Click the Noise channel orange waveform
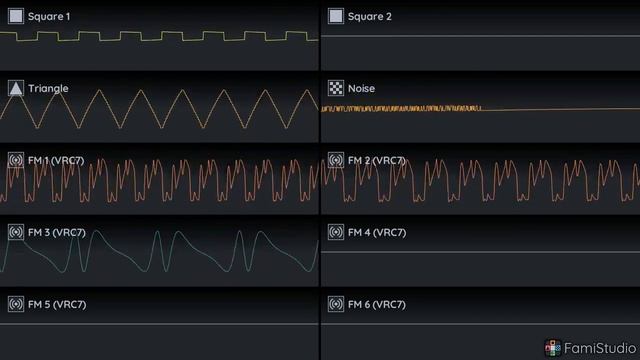640x360 pixels. [x=480, y=109]
